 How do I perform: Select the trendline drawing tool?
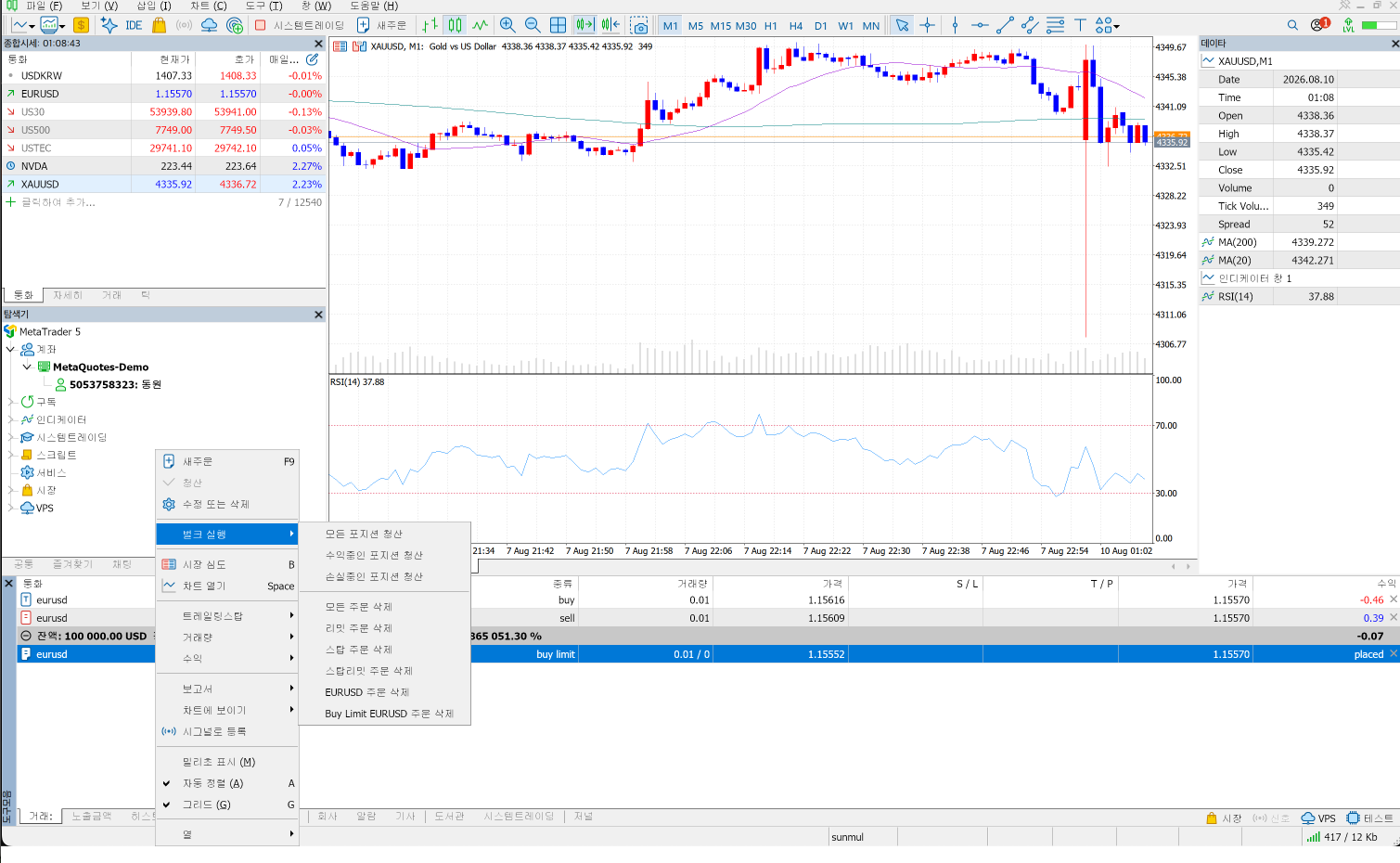coord(1005,25)
